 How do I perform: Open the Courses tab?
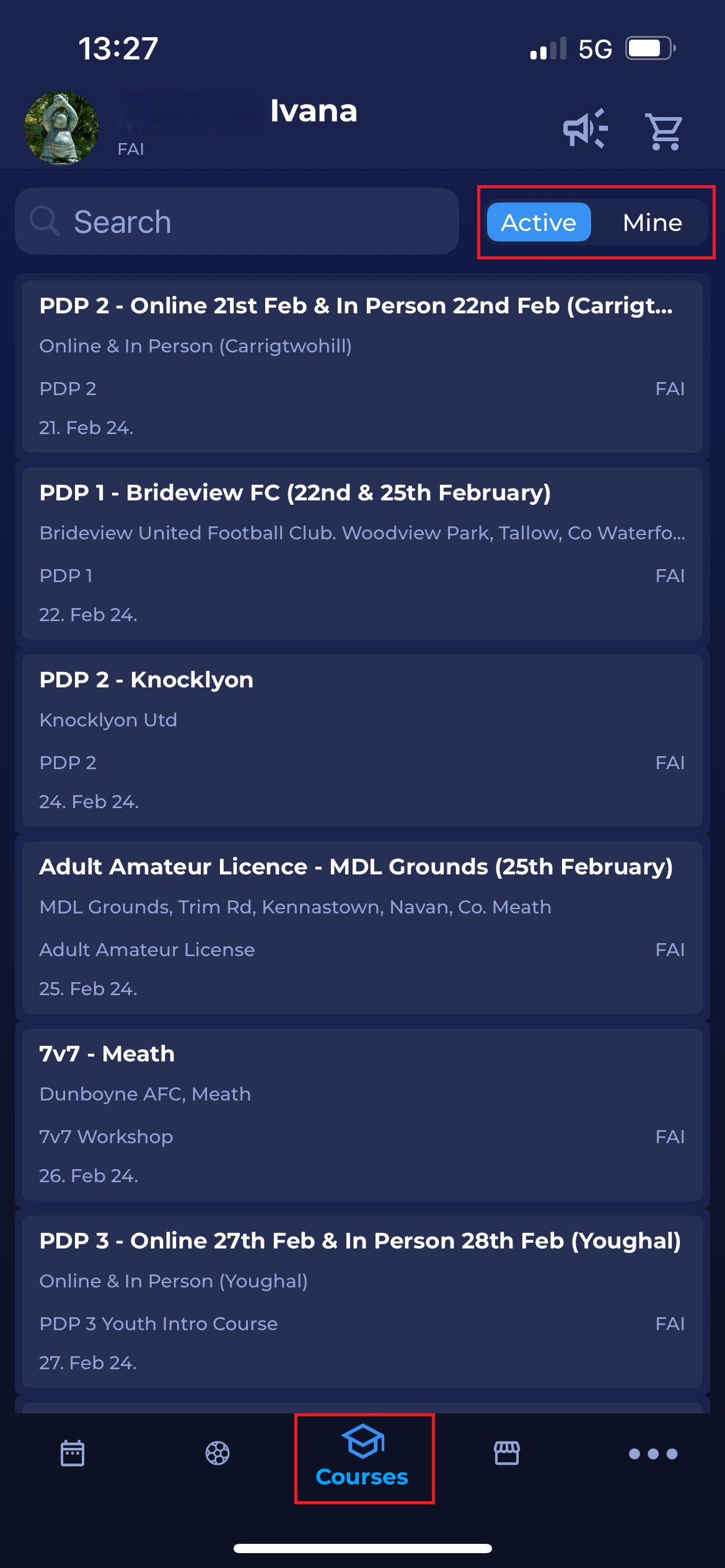click(362, 1459)
